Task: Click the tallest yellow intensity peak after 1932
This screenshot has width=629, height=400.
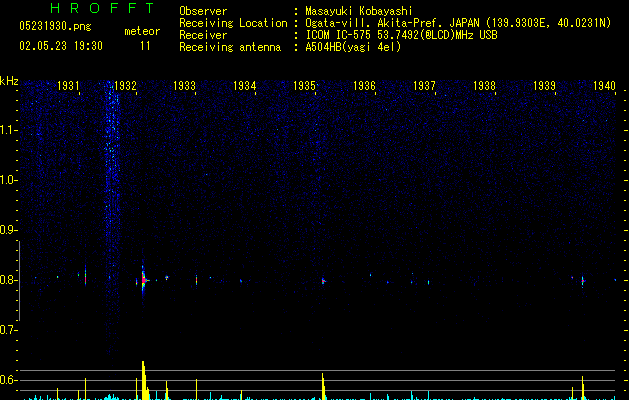Action: (144, 380)
